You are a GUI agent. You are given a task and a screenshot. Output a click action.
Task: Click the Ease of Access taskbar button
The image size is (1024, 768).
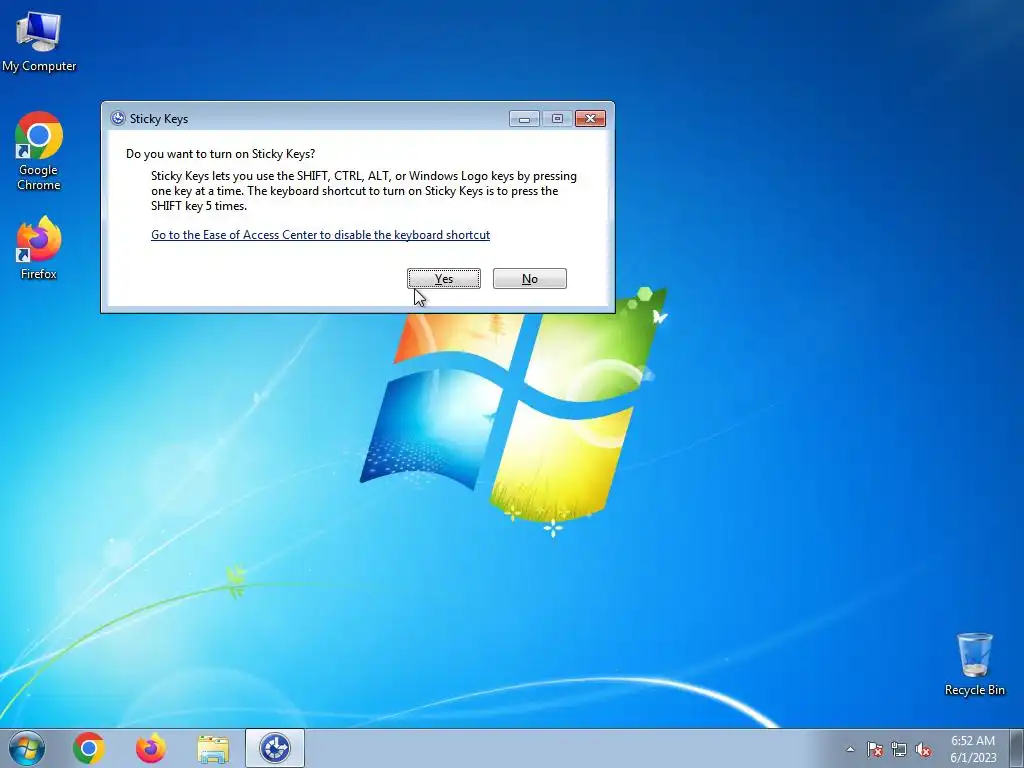coord(275,748)
